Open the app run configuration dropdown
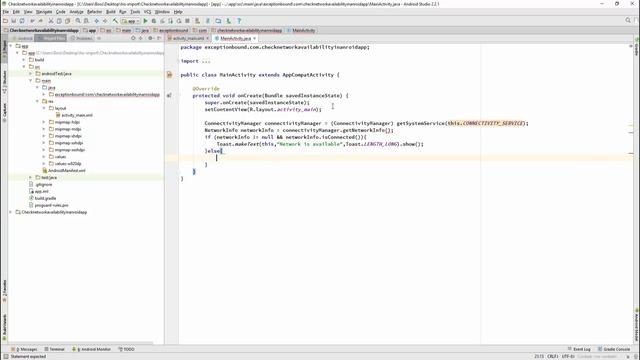 (131, 21)
